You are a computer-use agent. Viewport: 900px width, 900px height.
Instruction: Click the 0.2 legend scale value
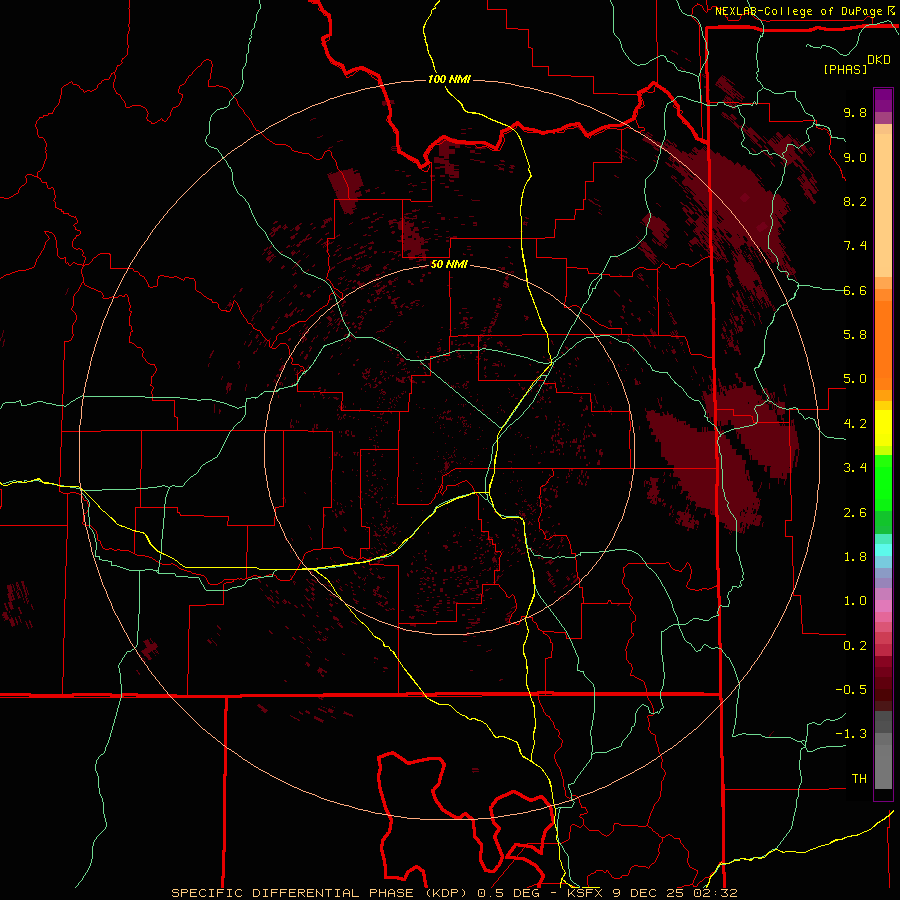coord(855,646)
